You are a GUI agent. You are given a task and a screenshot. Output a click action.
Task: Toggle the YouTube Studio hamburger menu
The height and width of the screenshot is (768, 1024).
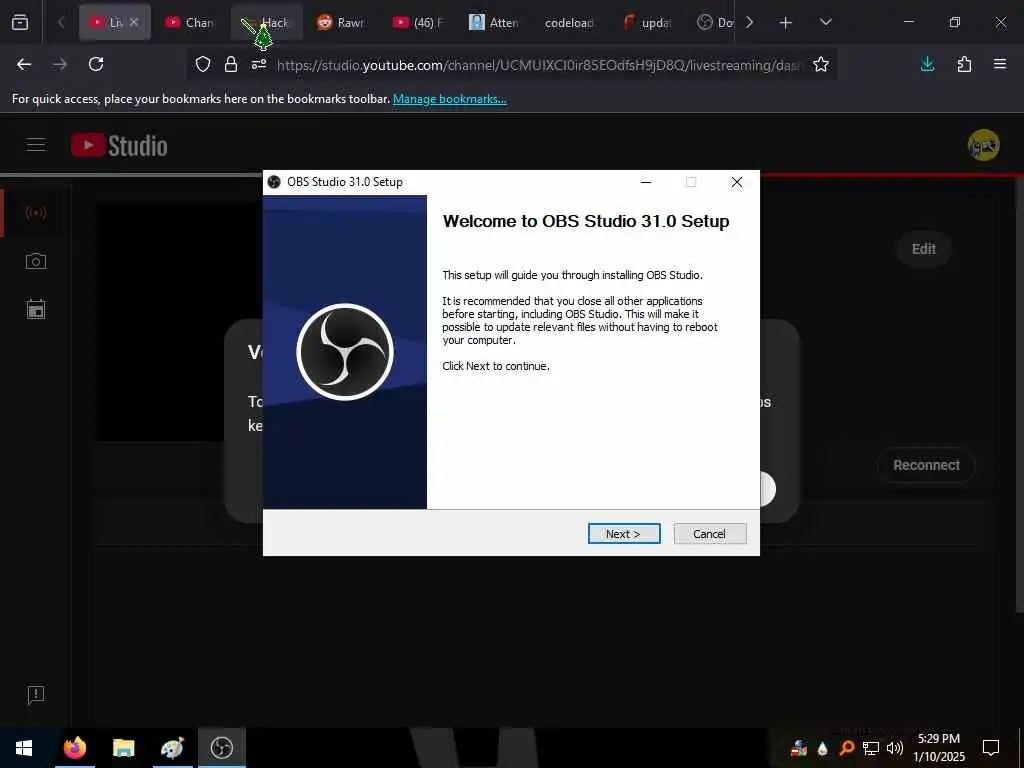36,145
